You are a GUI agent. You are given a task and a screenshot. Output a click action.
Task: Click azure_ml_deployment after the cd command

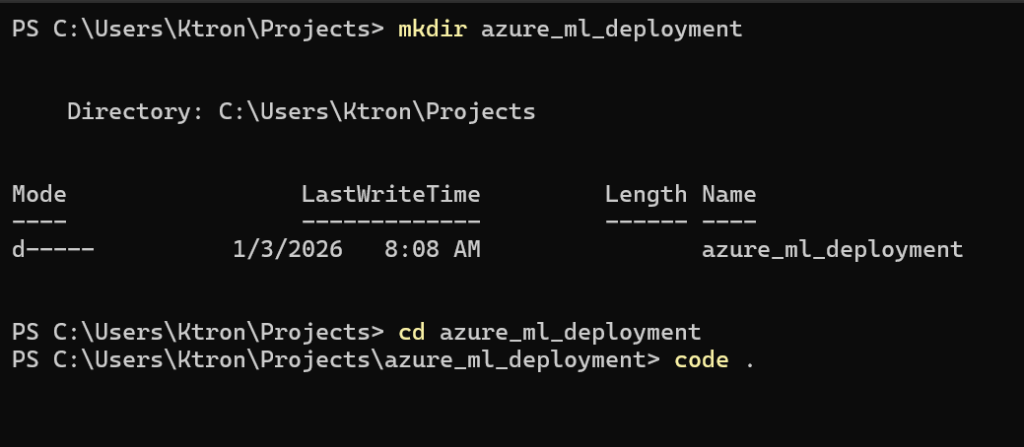(x=570, y=332)
